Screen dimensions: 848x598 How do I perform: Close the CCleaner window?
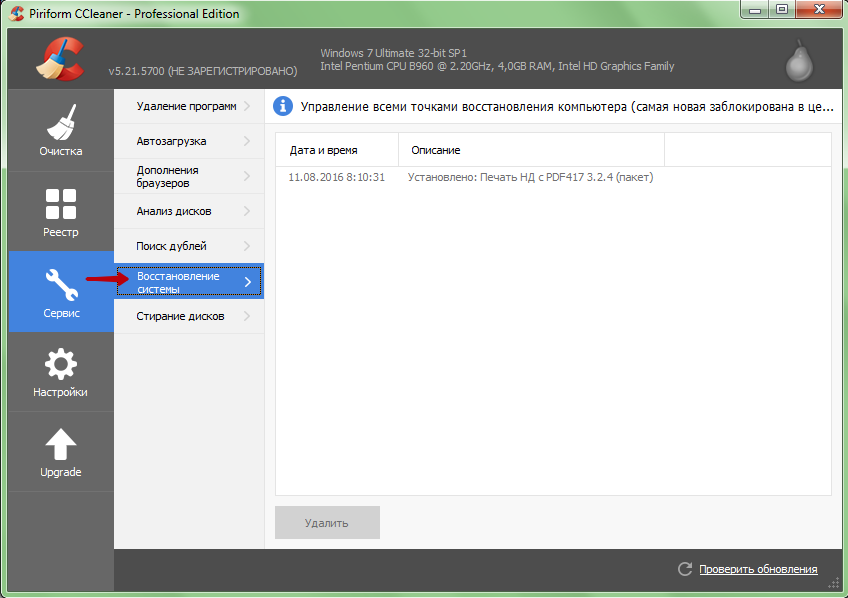click(819, 10)
